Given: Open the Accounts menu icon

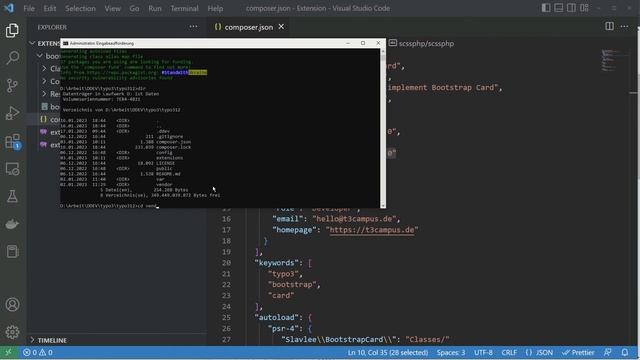Looking at the screenshot, I should pos(12,304).
